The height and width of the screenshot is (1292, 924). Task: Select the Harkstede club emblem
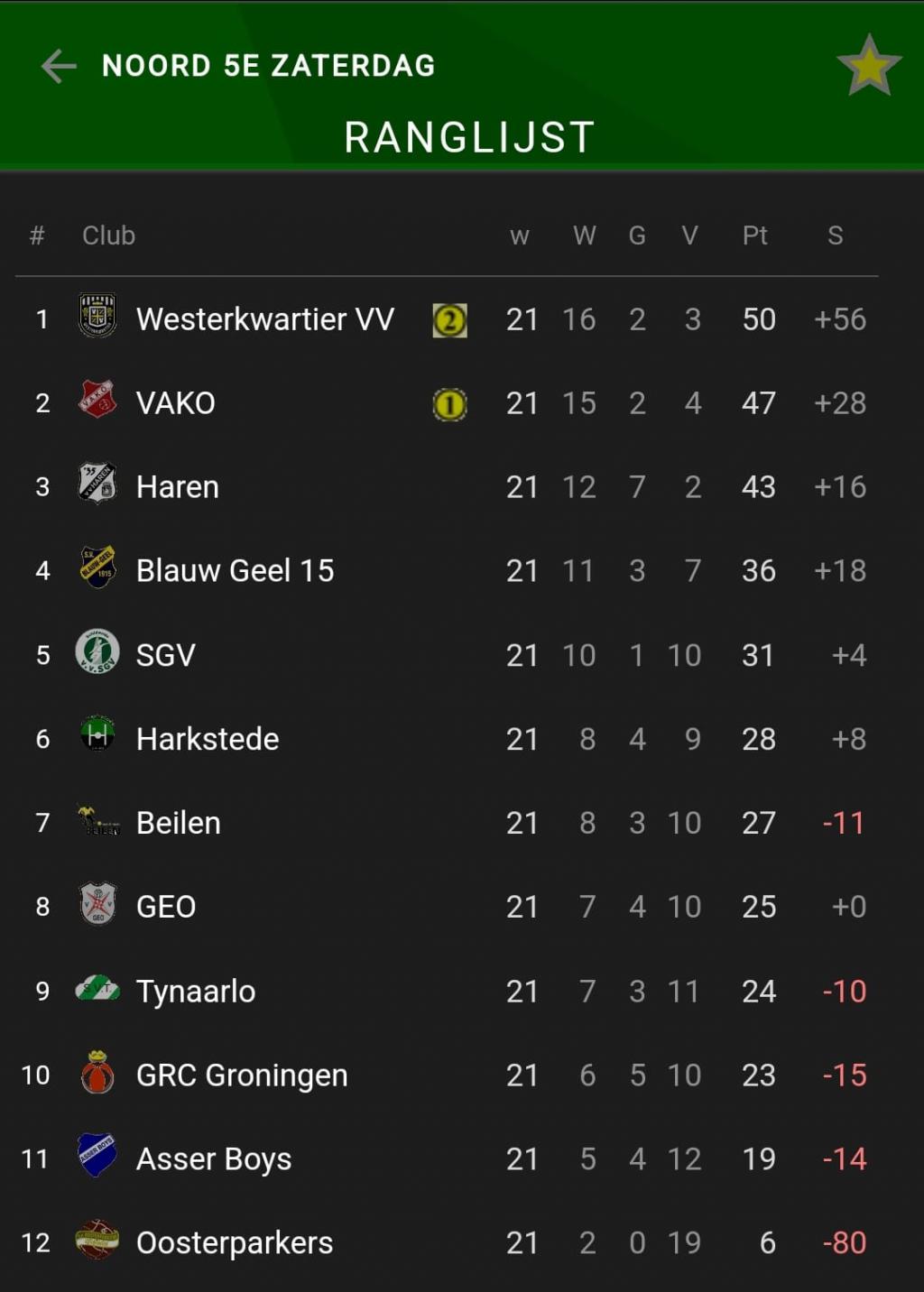tap(97, 734)
